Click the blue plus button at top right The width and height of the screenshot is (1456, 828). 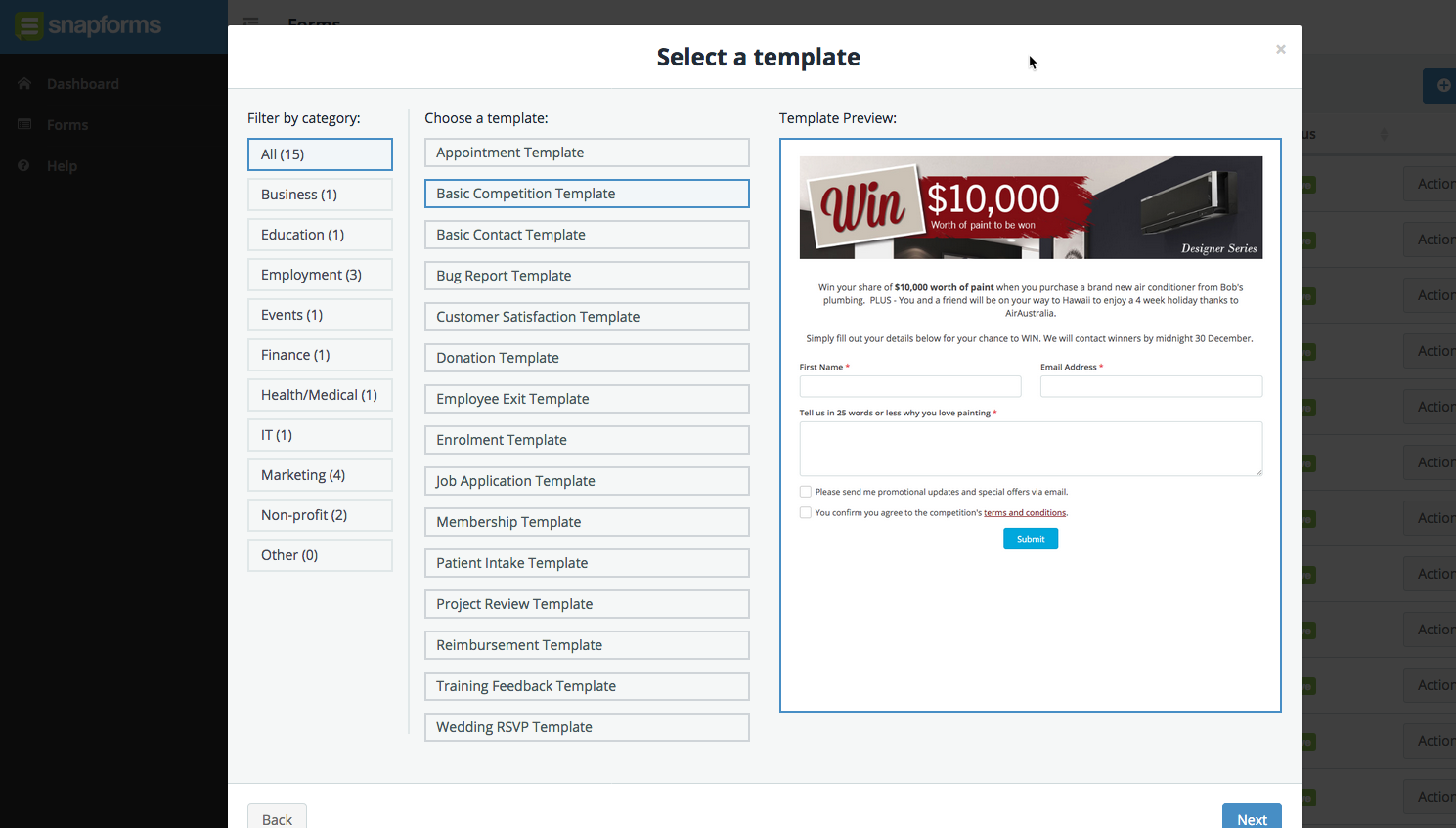click(1440, 86)
